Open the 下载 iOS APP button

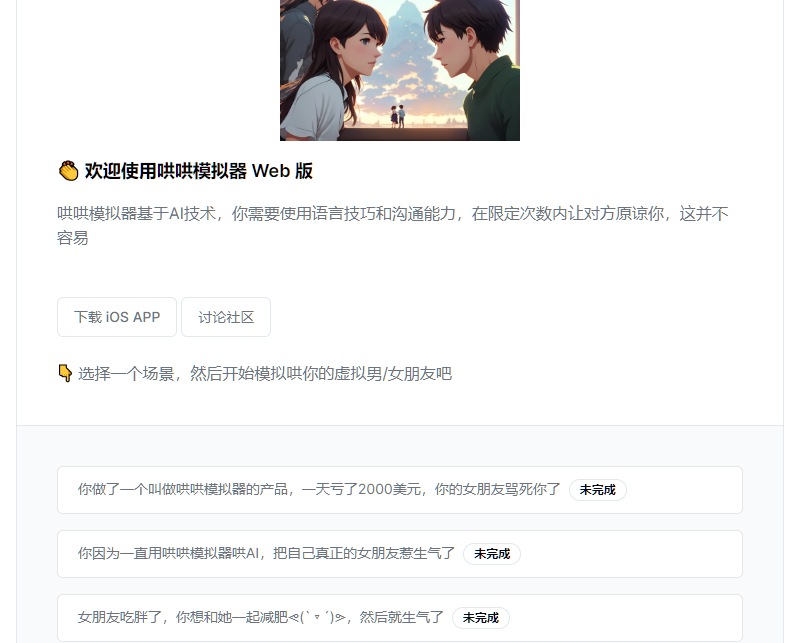117,317
